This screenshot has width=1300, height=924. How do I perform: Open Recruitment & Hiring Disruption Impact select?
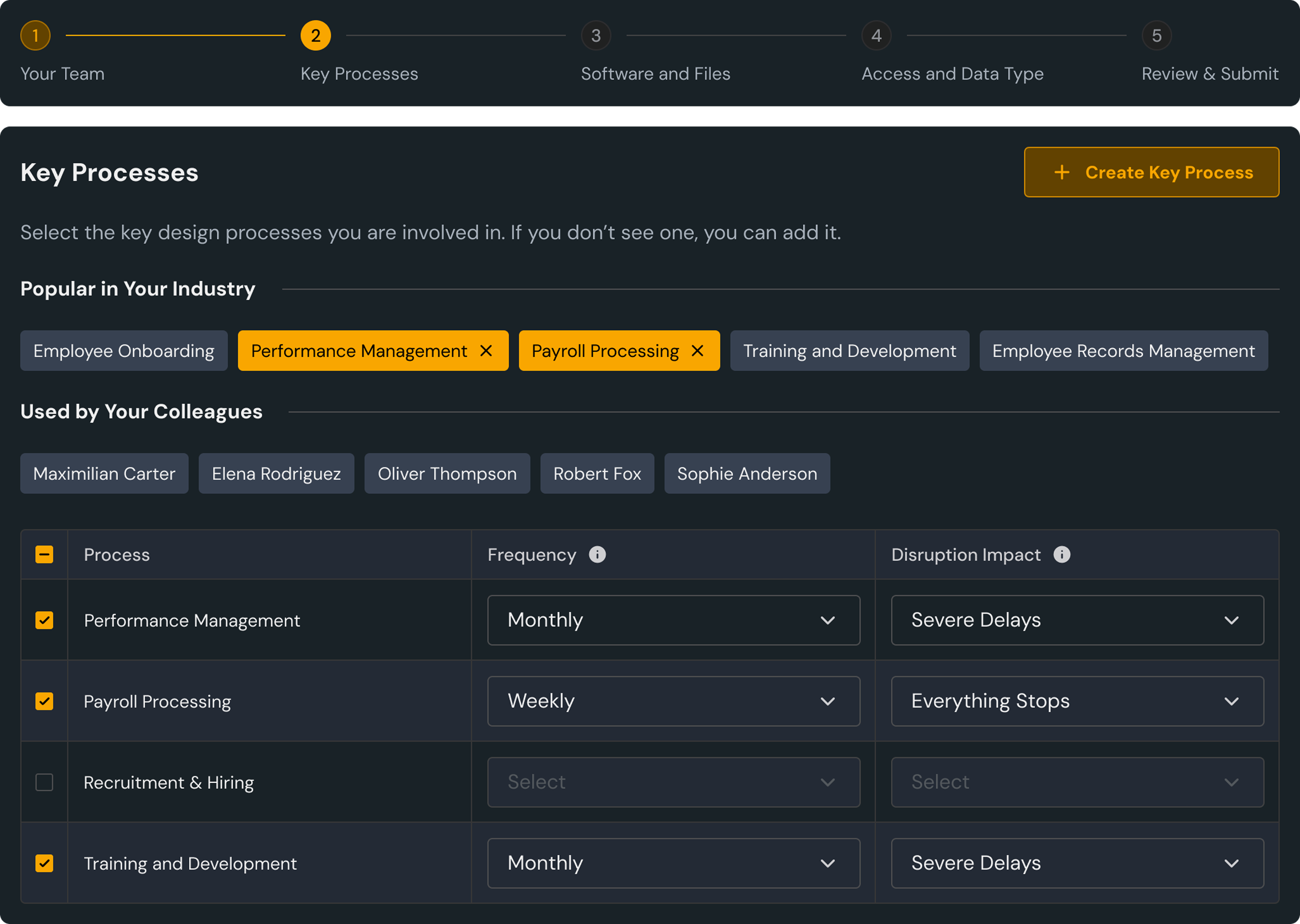point(1077,782)
